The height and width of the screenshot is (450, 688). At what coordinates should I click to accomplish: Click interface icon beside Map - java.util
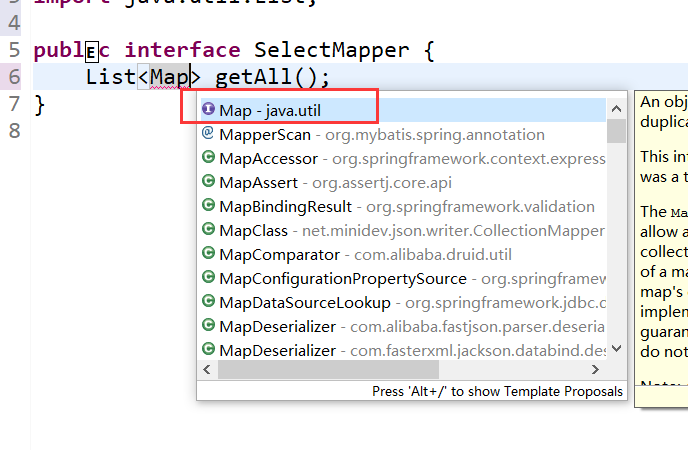(x=208, y=108)
